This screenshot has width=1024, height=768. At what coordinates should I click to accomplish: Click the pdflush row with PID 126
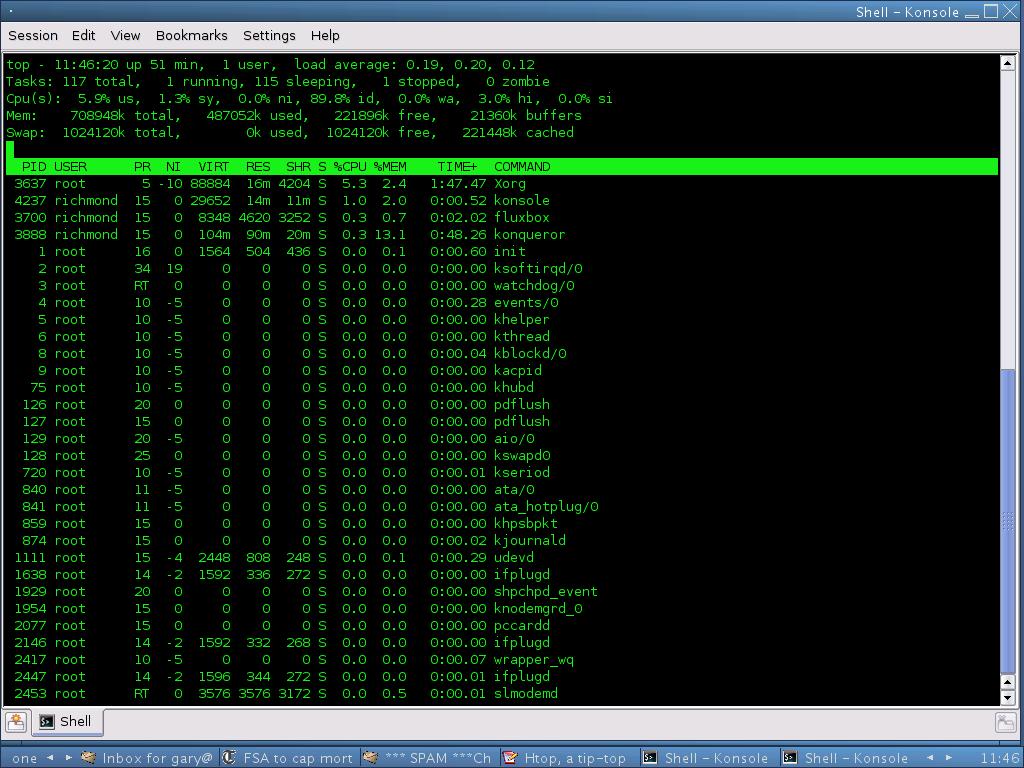pos(502,404)
